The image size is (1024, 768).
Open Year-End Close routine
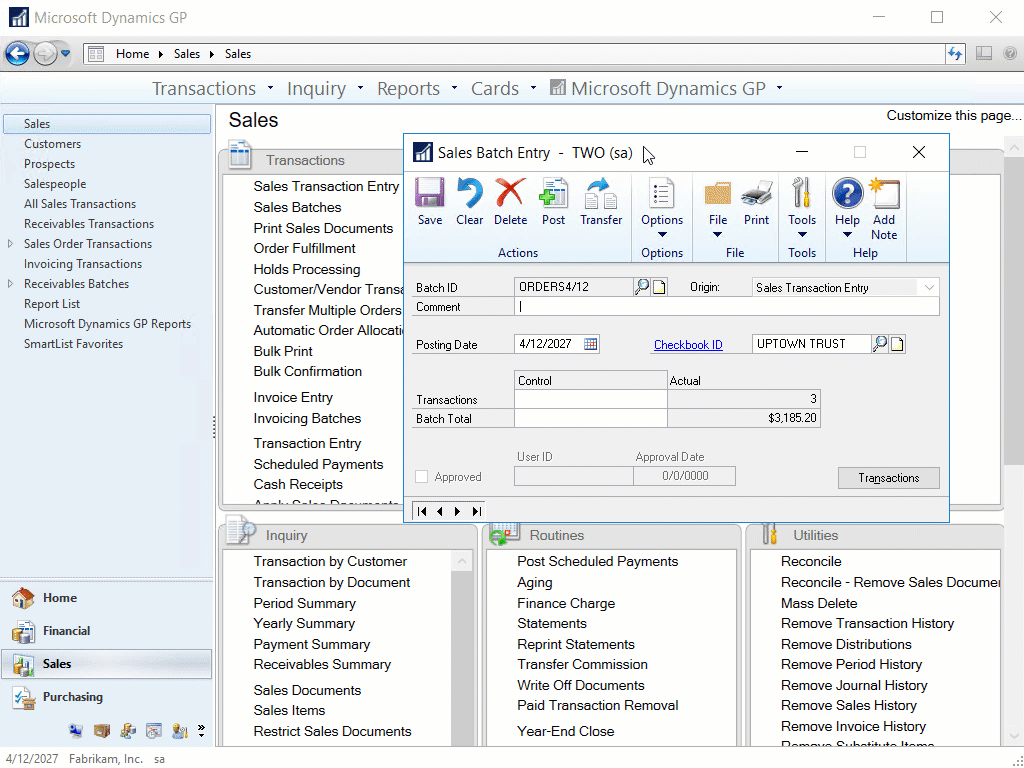566,731
